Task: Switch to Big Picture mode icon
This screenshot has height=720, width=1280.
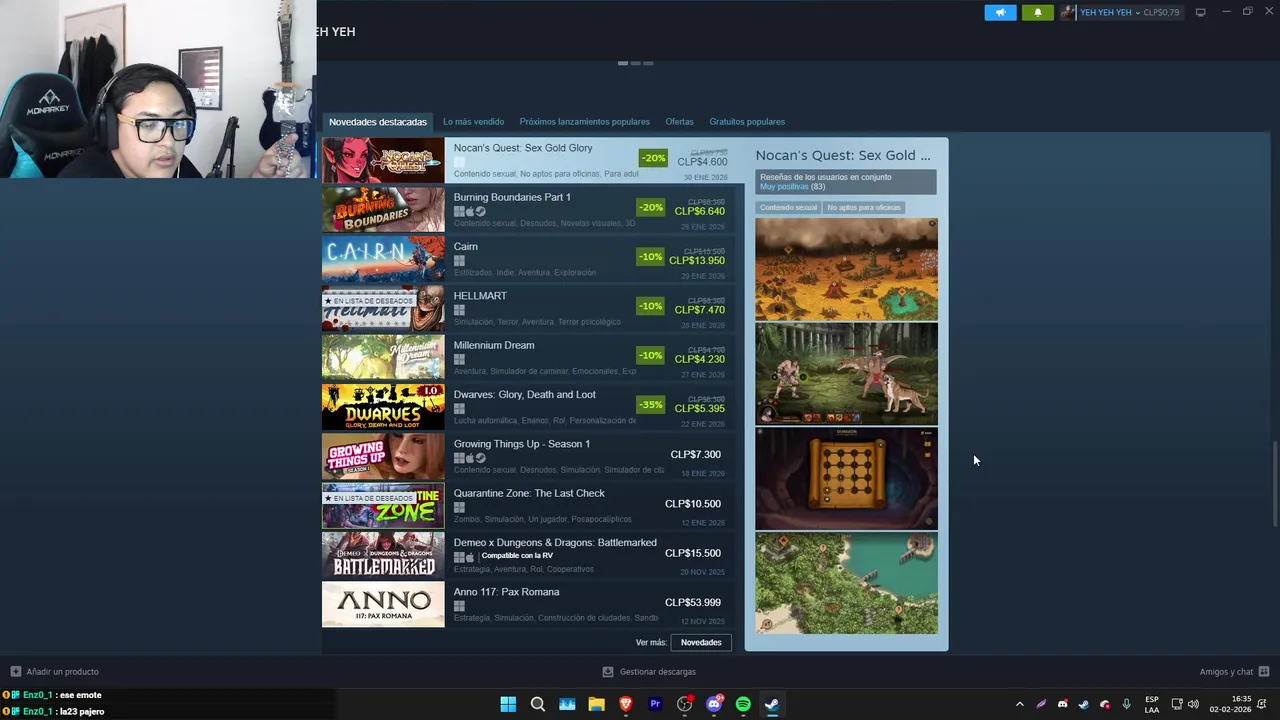Action: [1201, 12]
